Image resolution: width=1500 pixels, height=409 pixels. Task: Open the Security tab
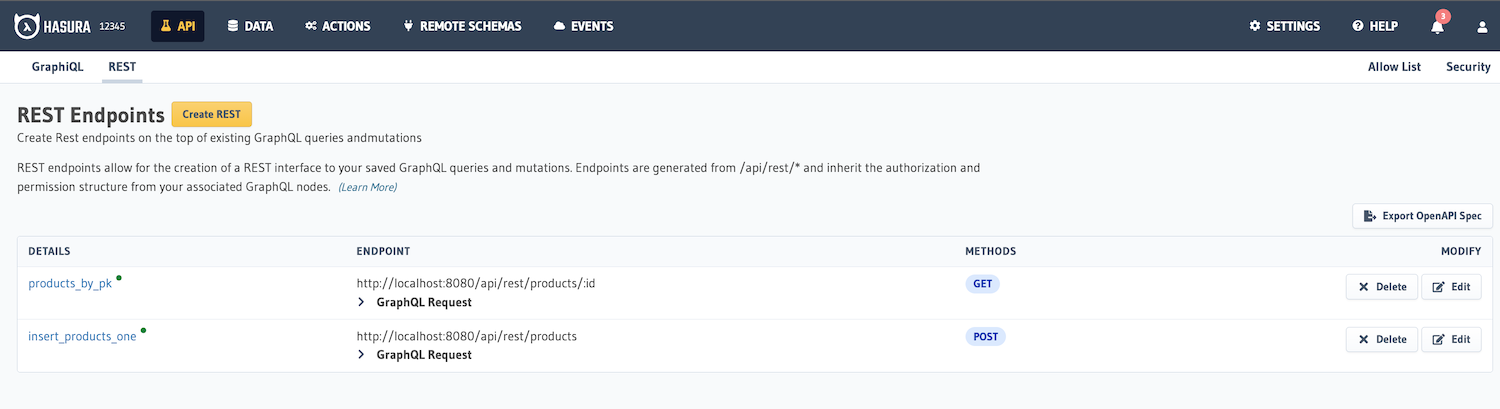1468,67
